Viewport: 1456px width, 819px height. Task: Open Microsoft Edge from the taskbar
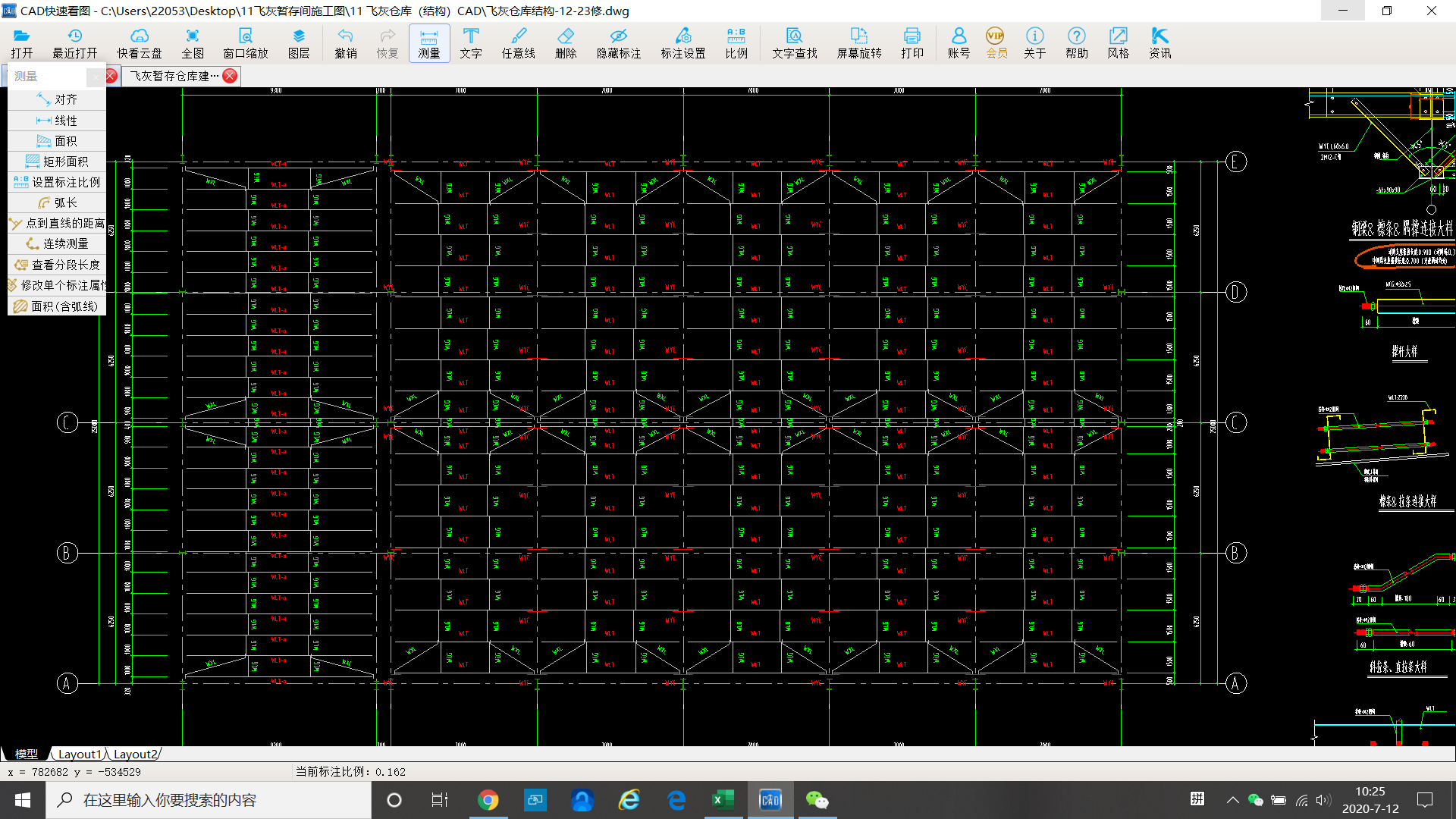pyautogui.click(x=676, y=800)
